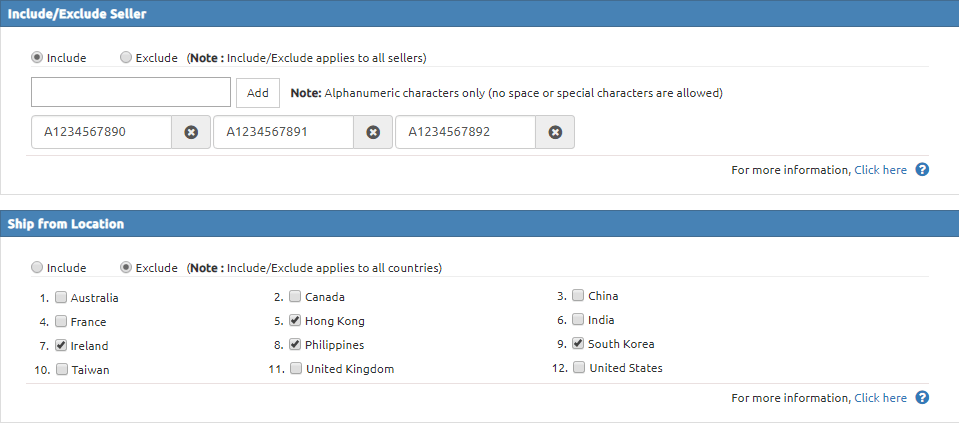Remove seller A1234567892 with its X icon
Viewport: 959px width, 423px height.
[555, 132]
